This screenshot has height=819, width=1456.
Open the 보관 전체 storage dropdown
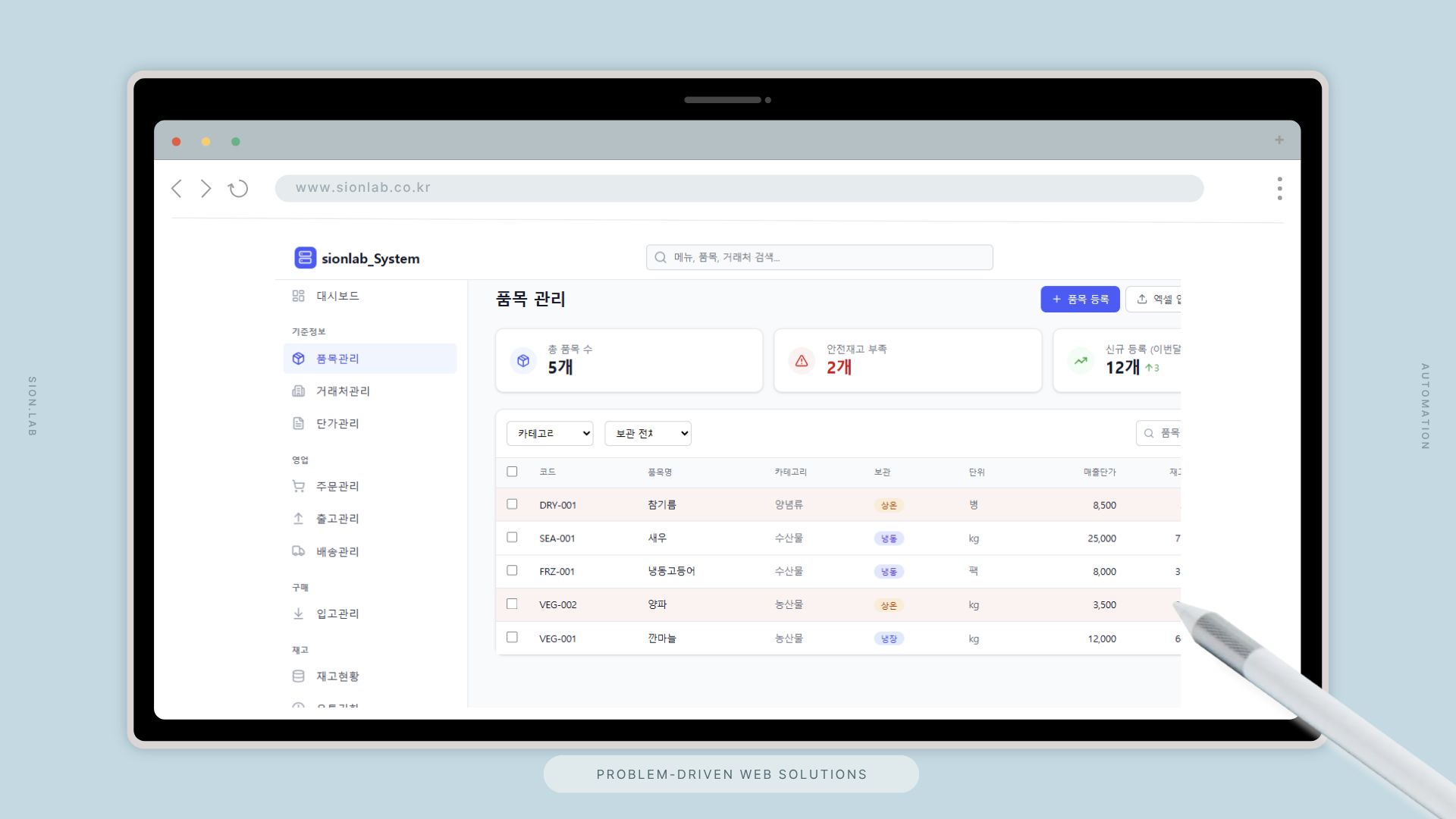click(648, 434)
